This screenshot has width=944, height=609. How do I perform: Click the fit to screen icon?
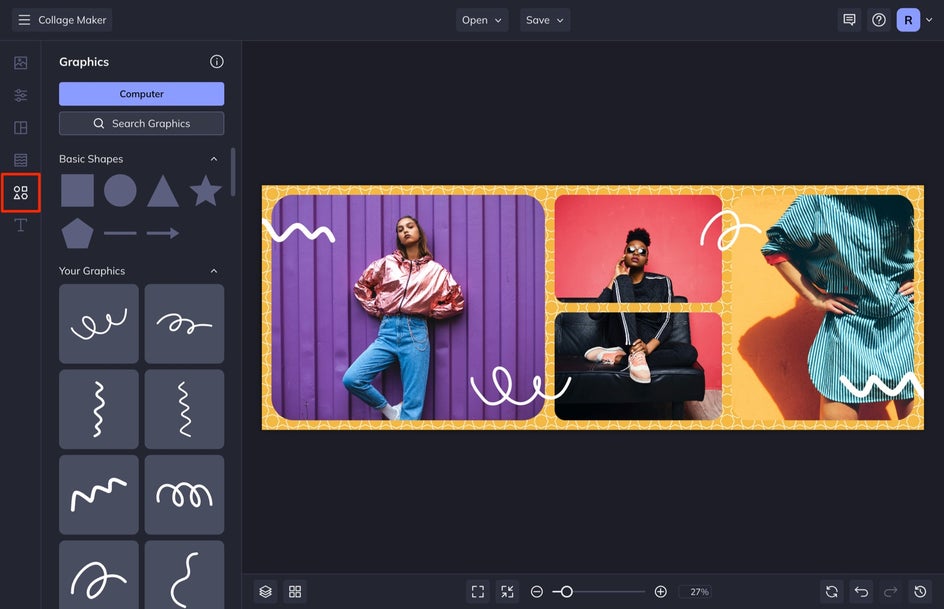coord(478,592)
